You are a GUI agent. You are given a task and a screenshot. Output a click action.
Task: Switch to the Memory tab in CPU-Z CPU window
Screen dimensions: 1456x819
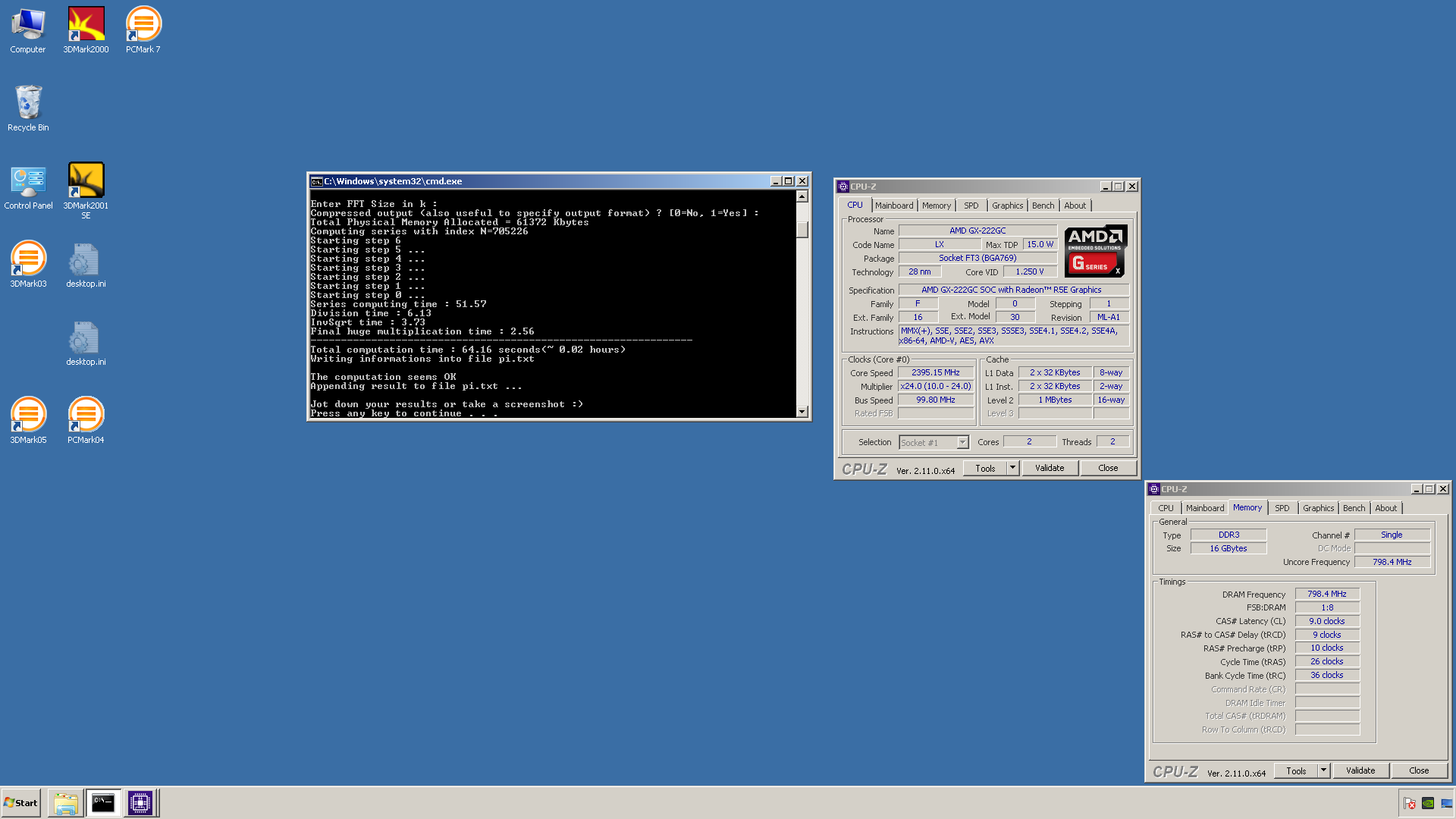pyautogui.click(x=937, y=206)
